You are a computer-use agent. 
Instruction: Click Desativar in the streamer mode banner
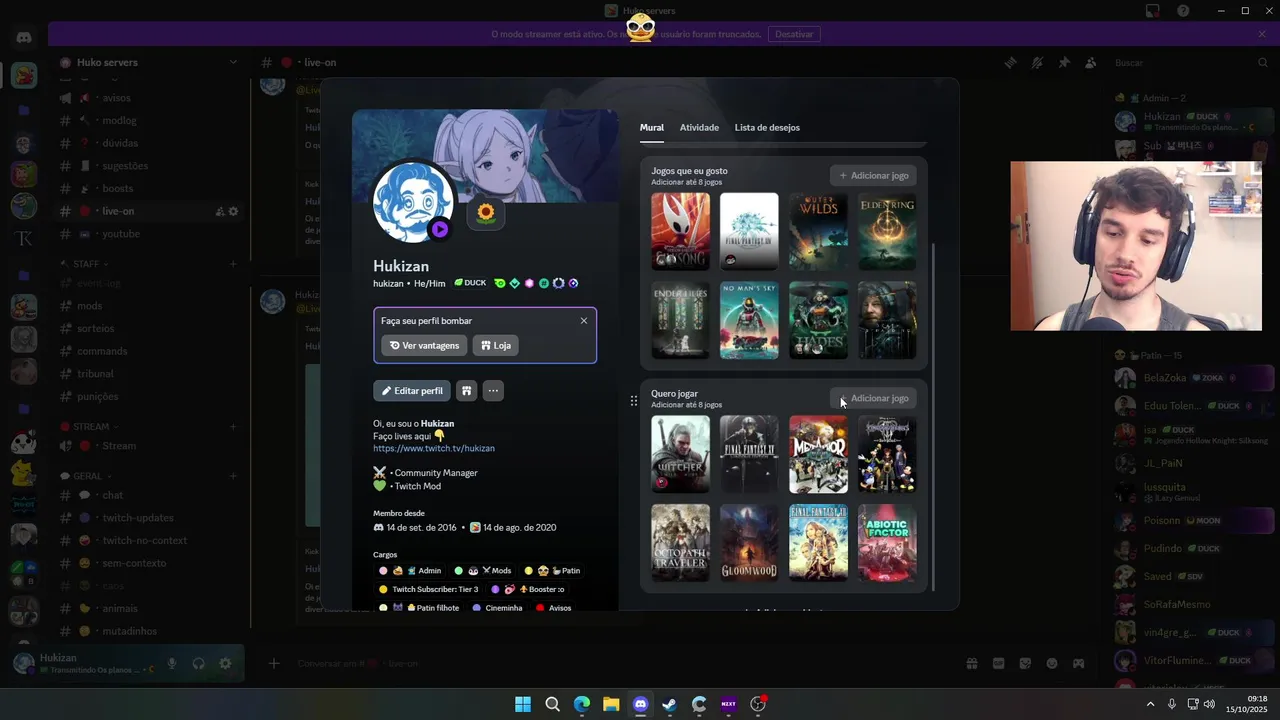(794, 34)
